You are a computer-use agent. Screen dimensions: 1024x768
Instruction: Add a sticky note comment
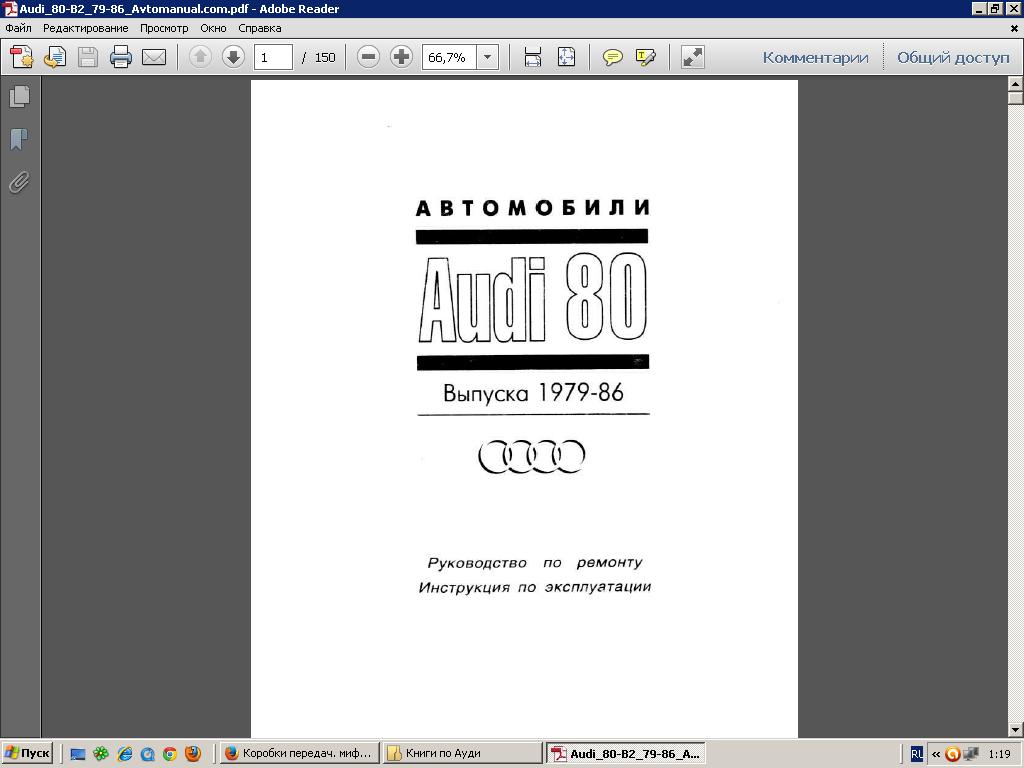click(613, 57)
